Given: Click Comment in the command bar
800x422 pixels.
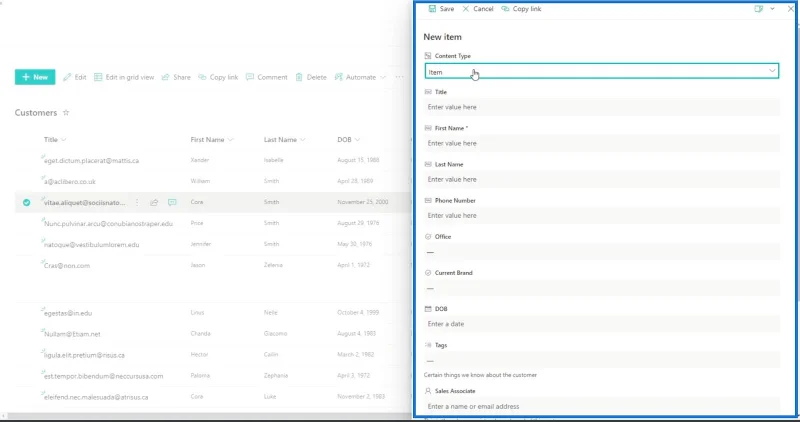Looking at the screenshot, I should [x=267, y=77].
